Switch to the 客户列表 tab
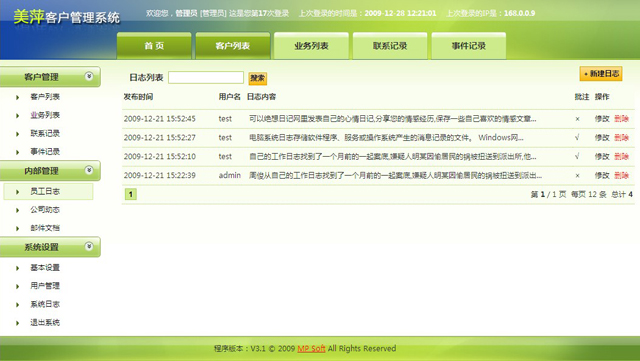640x361 pixels. [233, 46]
